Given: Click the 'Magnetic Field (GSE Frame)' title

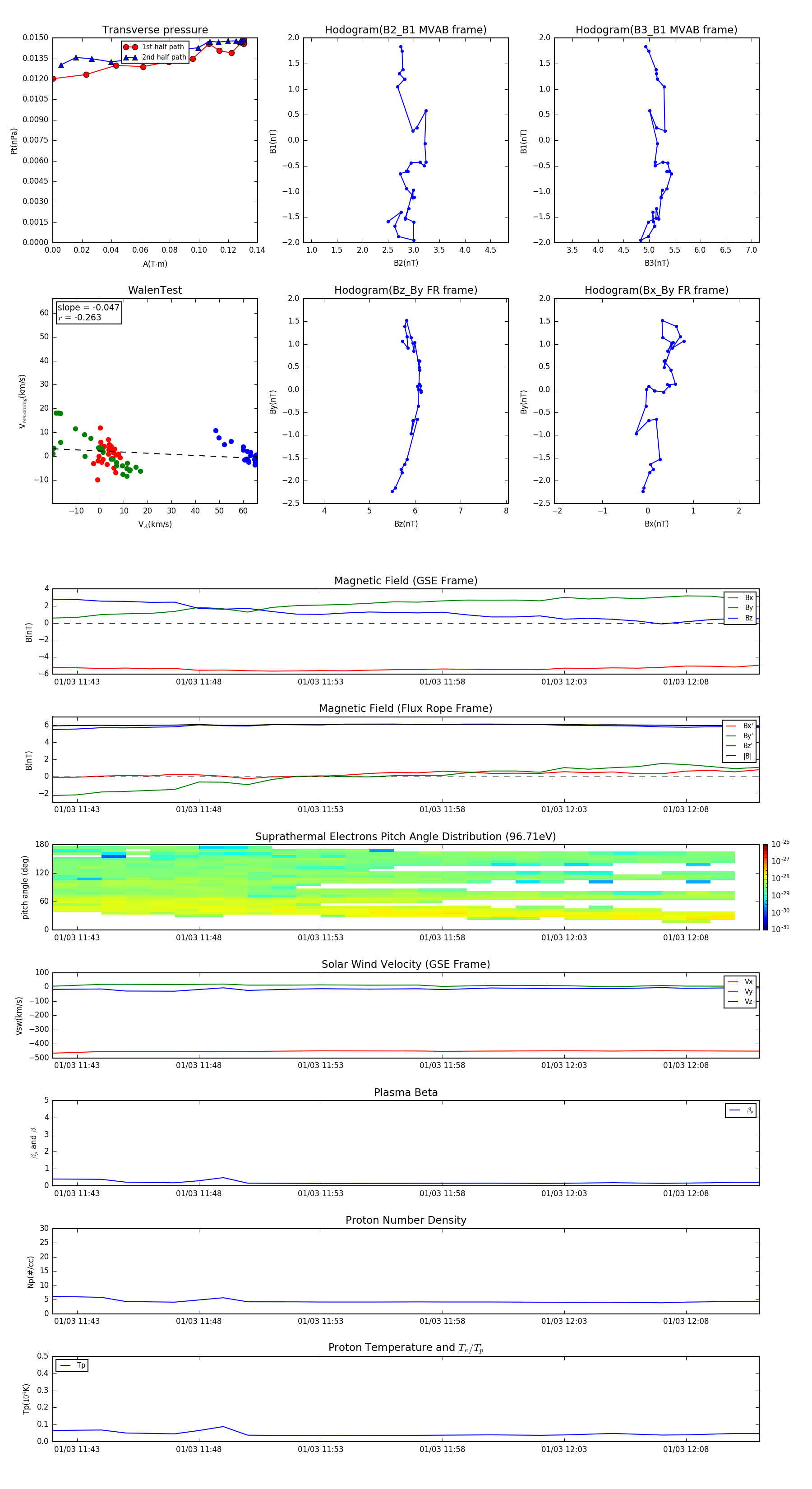Looking at the screenshot, I should [x=406, y=581].
